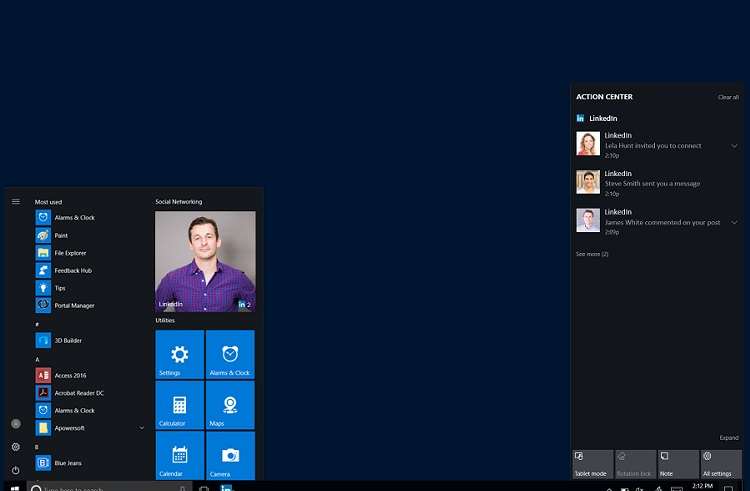Viewport: 750px width, 491px height.
Task: Open the Calendar tile
Action: [179, 455]
